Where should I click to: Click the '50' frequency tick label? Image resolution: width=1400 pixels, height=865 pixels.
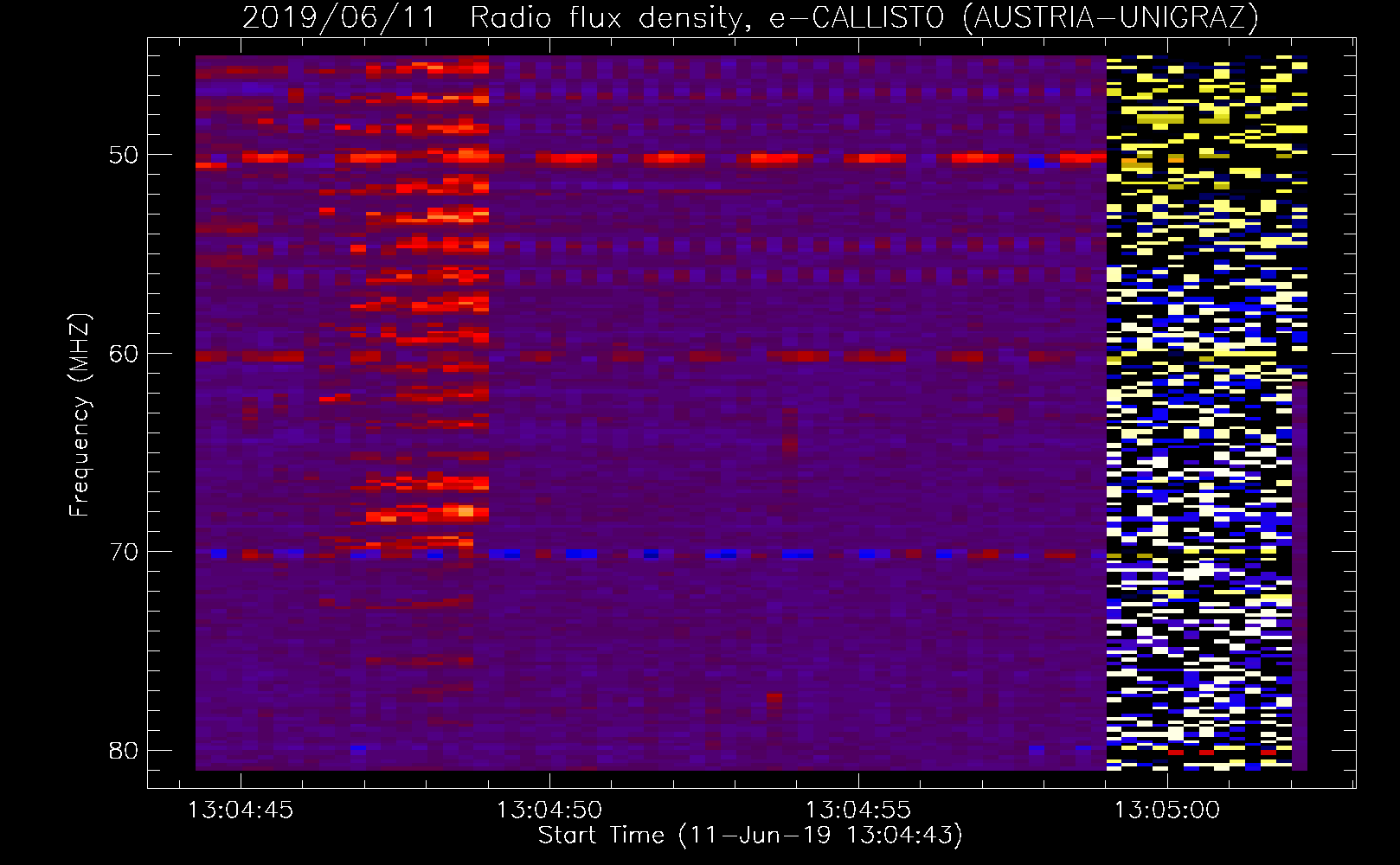[124, 155]
